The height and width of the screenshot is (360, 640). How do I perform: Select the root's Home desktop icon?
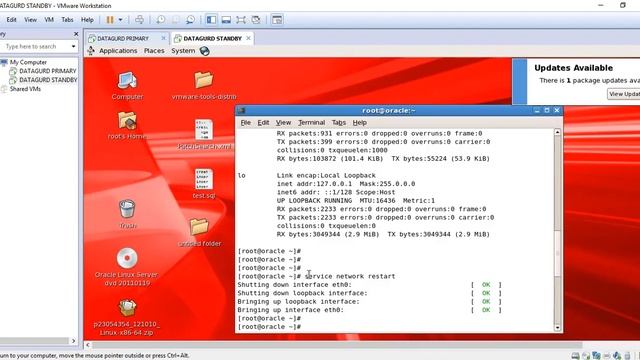coord(127,125)
